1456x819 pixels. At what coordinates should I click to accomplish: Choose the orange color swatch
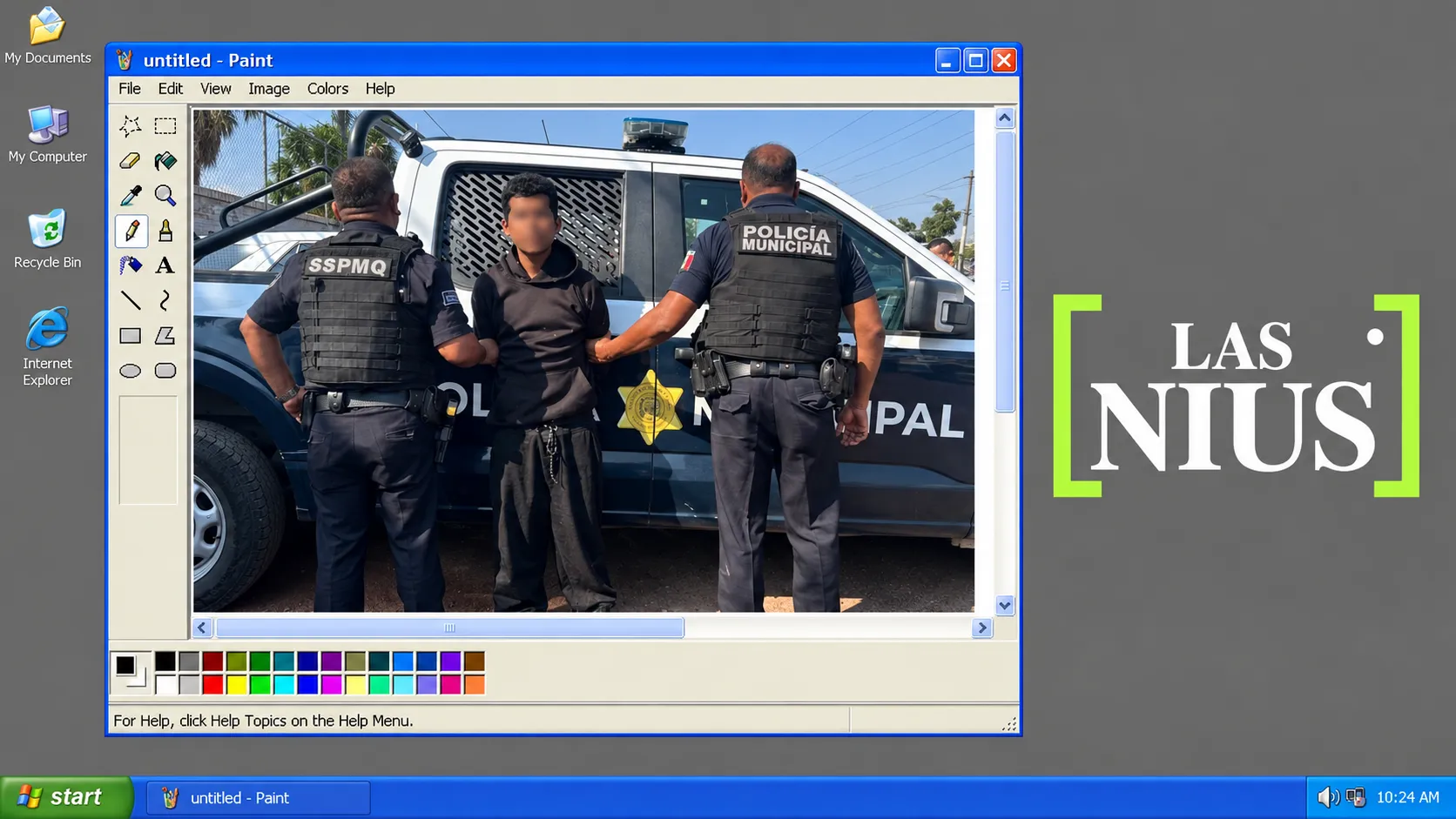click(x=474, y=685)
